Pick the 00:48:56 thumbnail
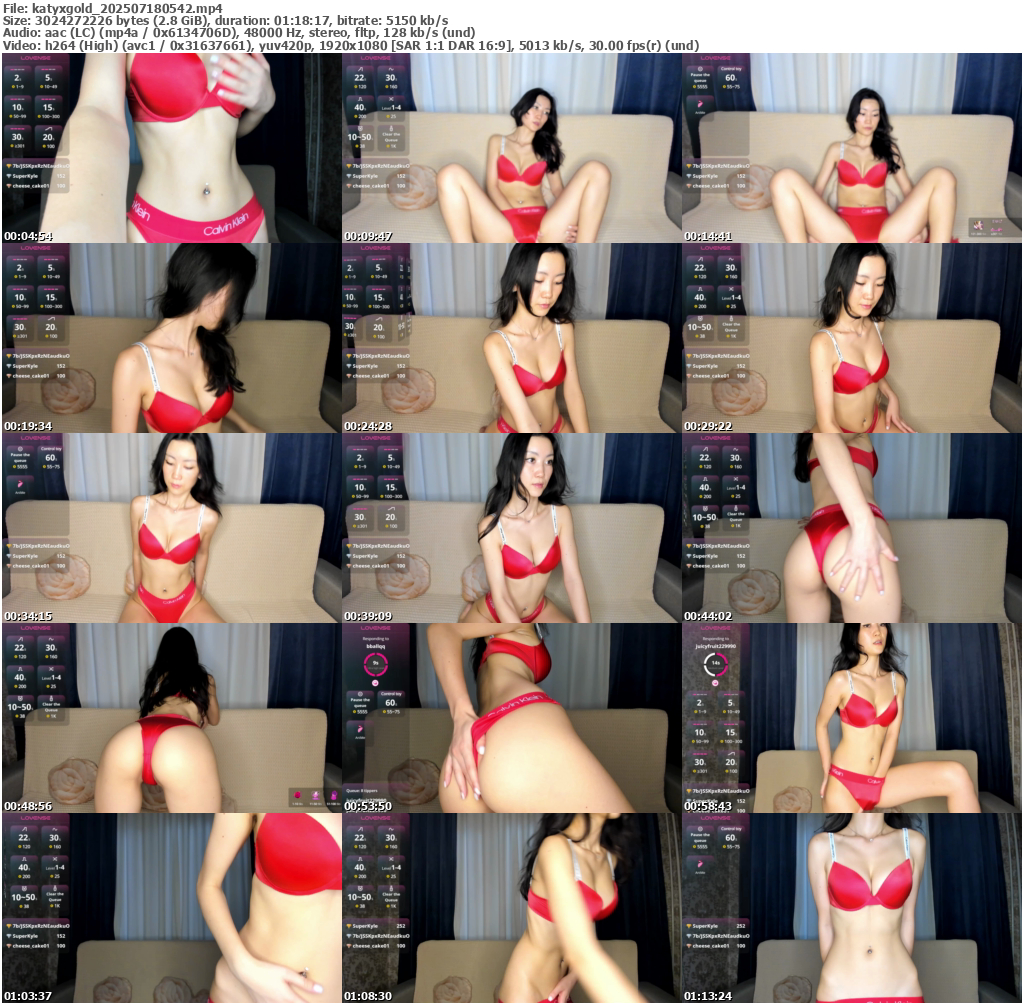The width and height of the screenshot is (1024, 1003). pos(172,718)
